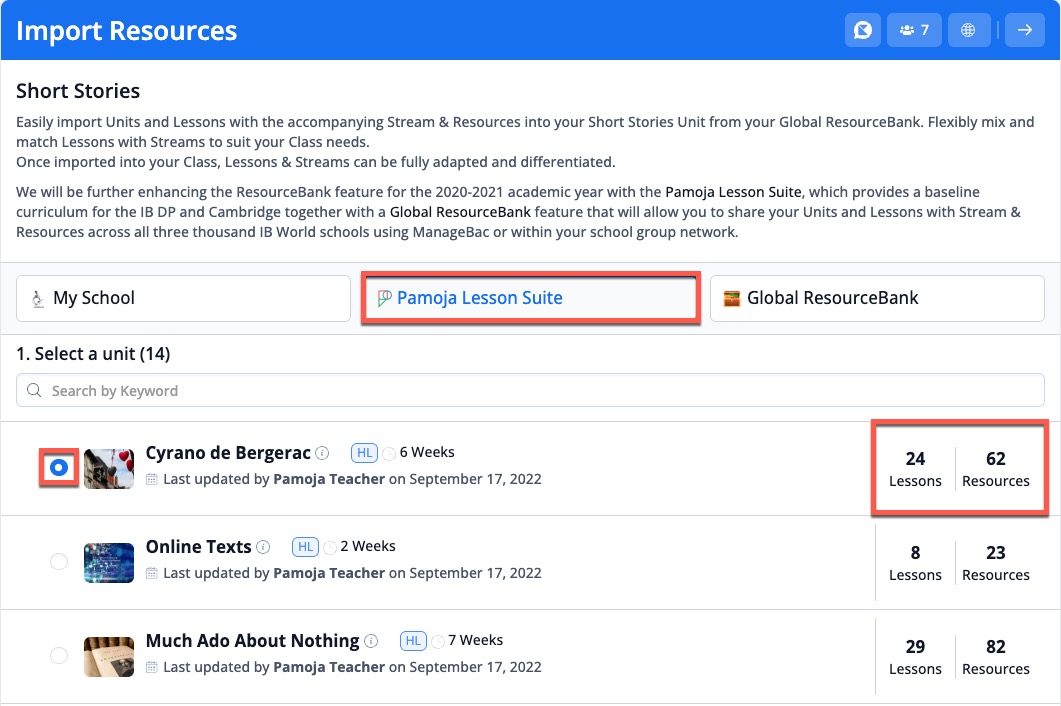Click the info icon next to Cyrano de Bergerac
This screenshot has width=1061, height=706.
[x=323, y=453]
